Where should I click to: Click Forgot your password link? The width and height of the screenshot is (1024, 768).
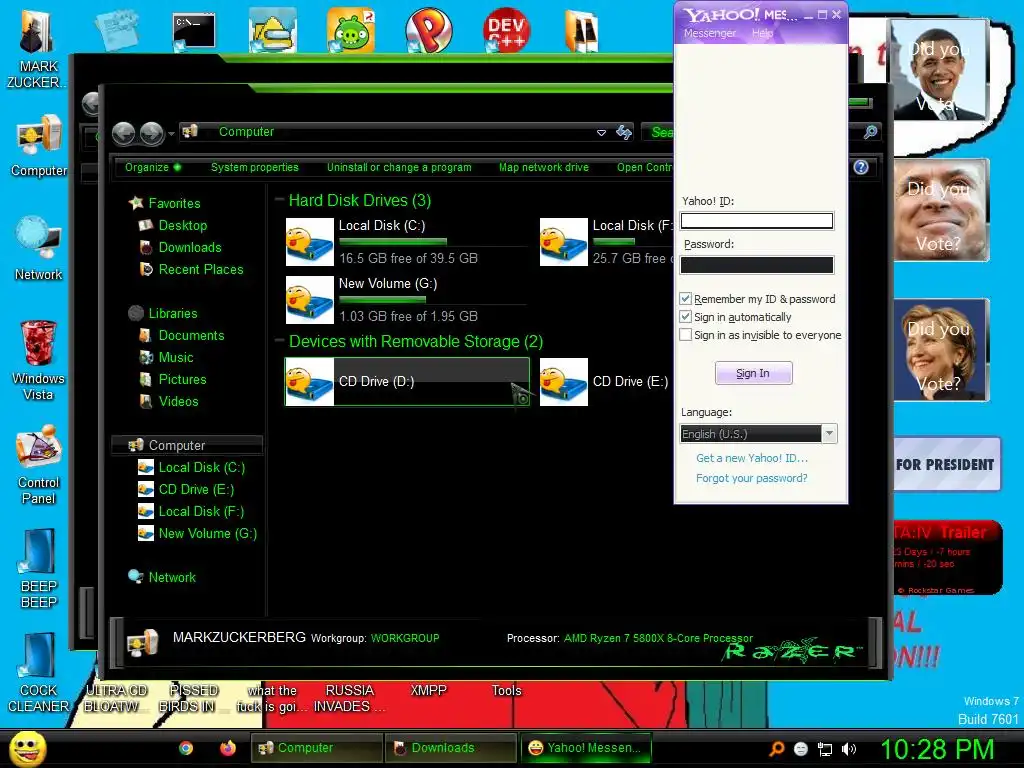tap(752, 478)
